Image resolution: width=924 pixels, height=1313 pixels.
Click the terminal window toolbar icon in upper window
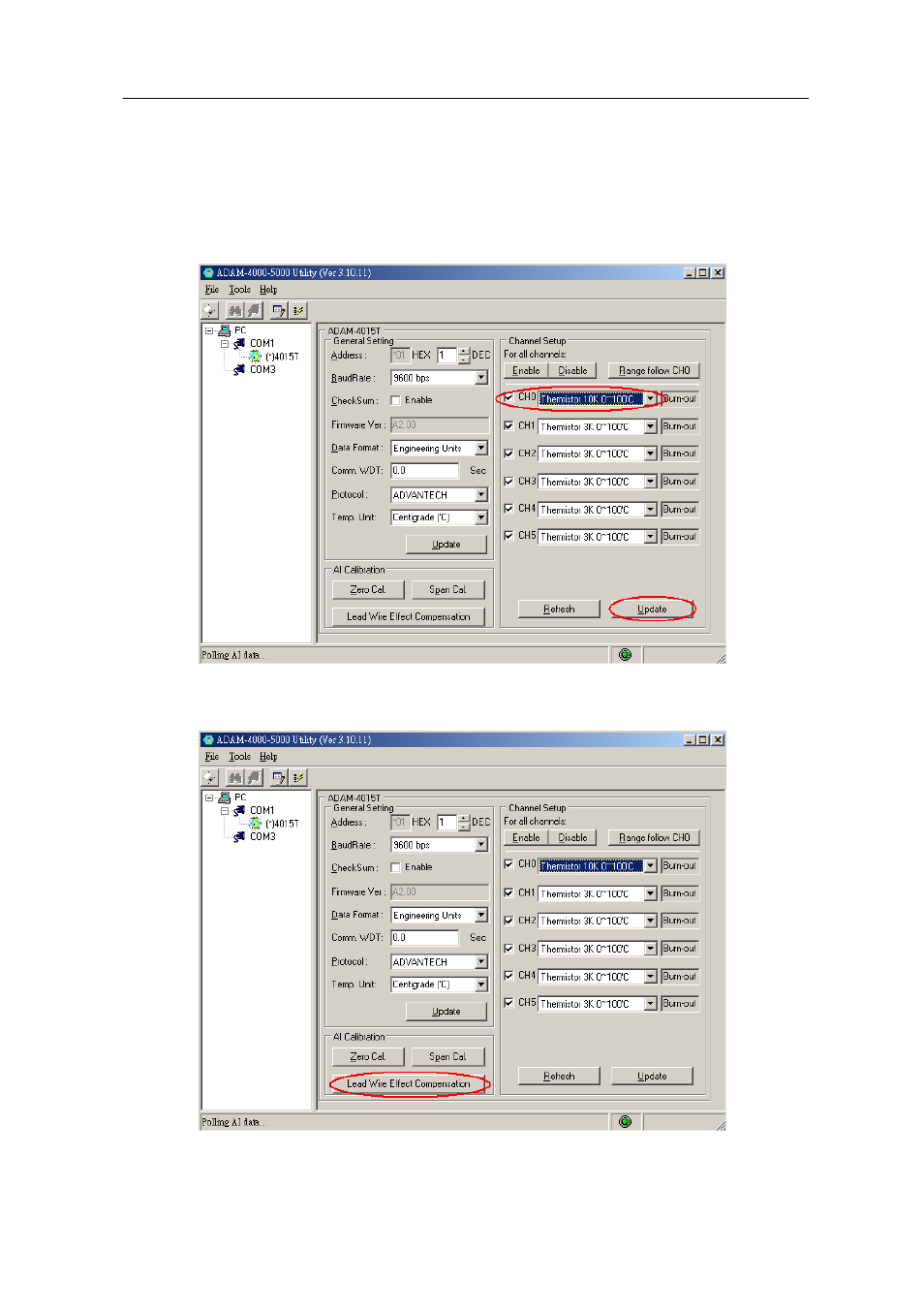point(279,311)
